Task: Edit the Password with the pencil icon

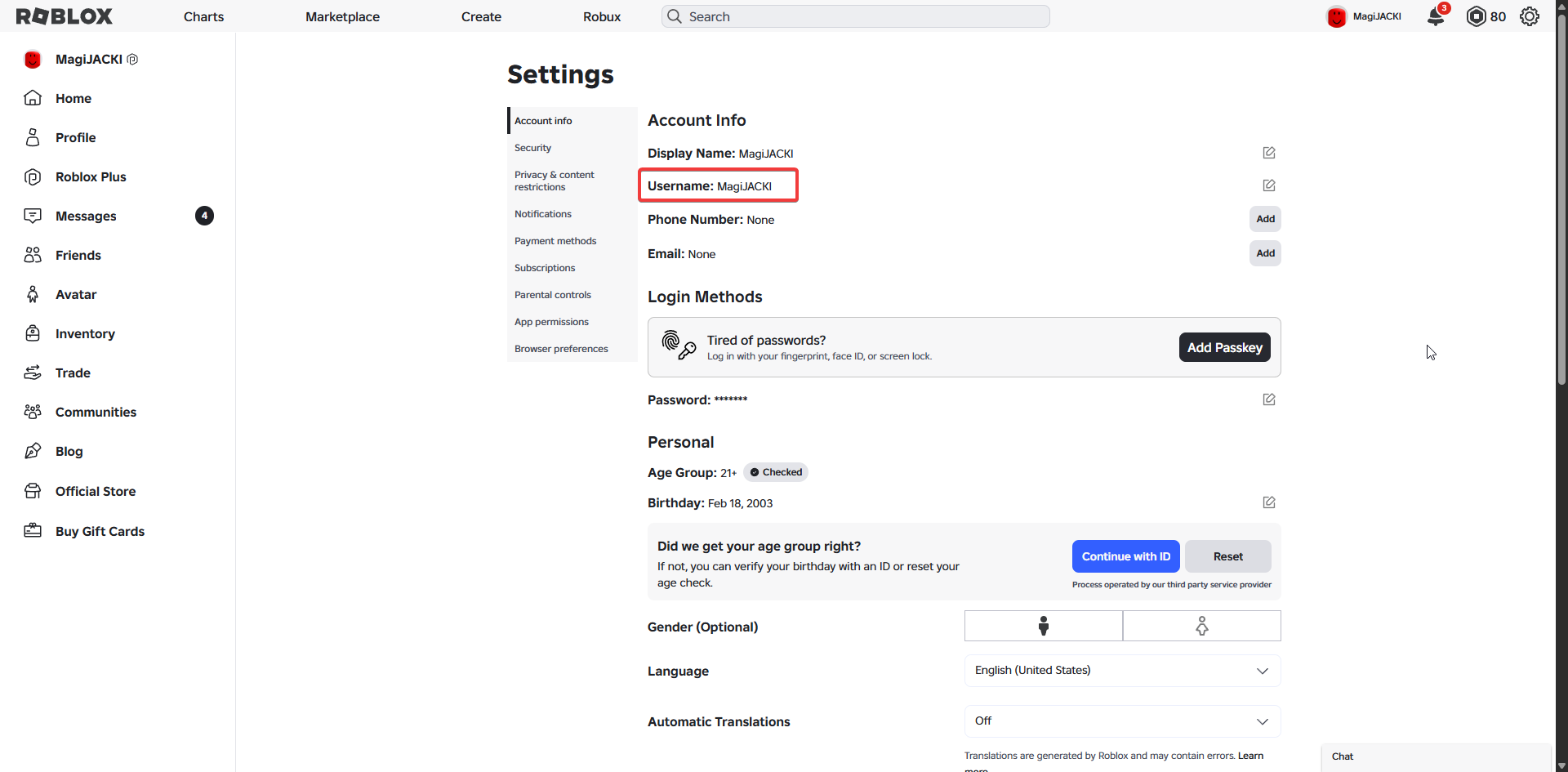Action: pyautogui.click(x=1269, y=399)
